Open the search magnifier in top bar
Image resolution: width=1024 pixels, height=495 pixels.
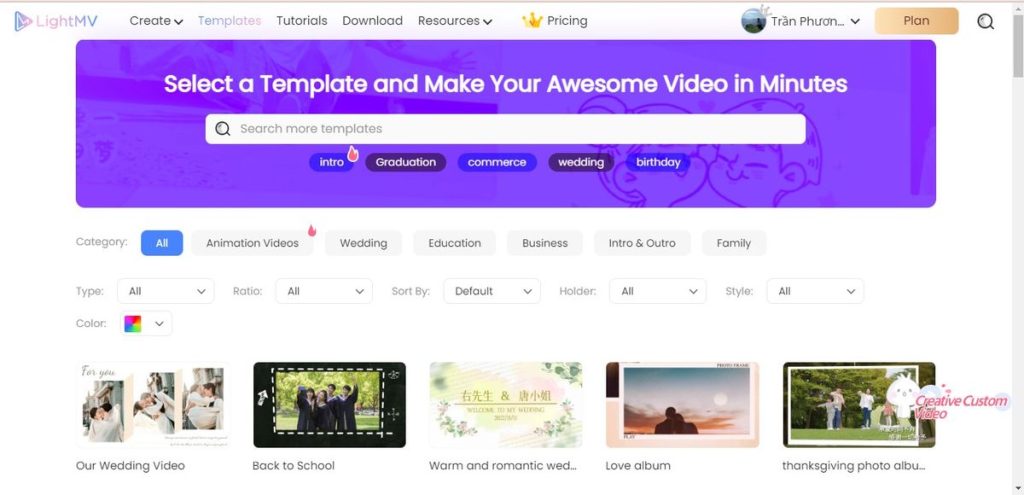985,22
